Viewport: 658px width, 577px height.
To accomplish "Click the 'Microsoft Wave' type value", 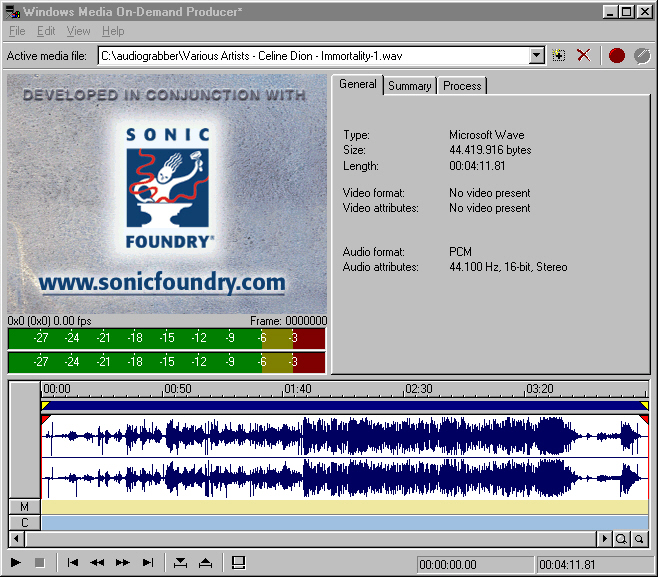I will pos(487,135).
